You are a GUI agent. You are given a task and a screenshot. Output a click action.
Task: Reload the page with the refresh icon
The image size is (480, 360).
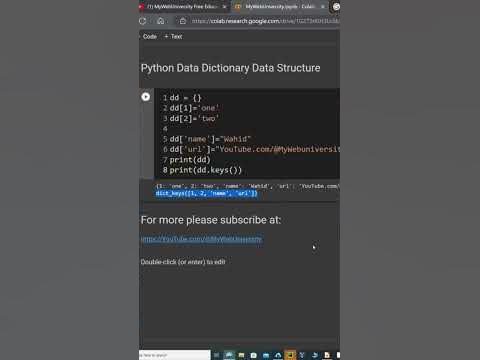click(x=143, y=21)
